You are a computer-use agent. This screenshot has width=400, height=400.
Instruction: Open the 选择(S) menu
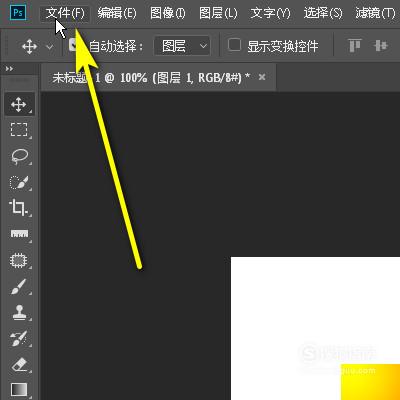point(323,14)
